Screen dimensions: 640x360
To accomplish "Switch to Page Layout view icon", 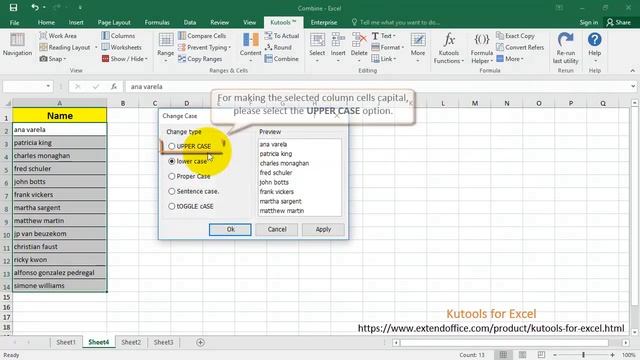I will coord(522,355).
